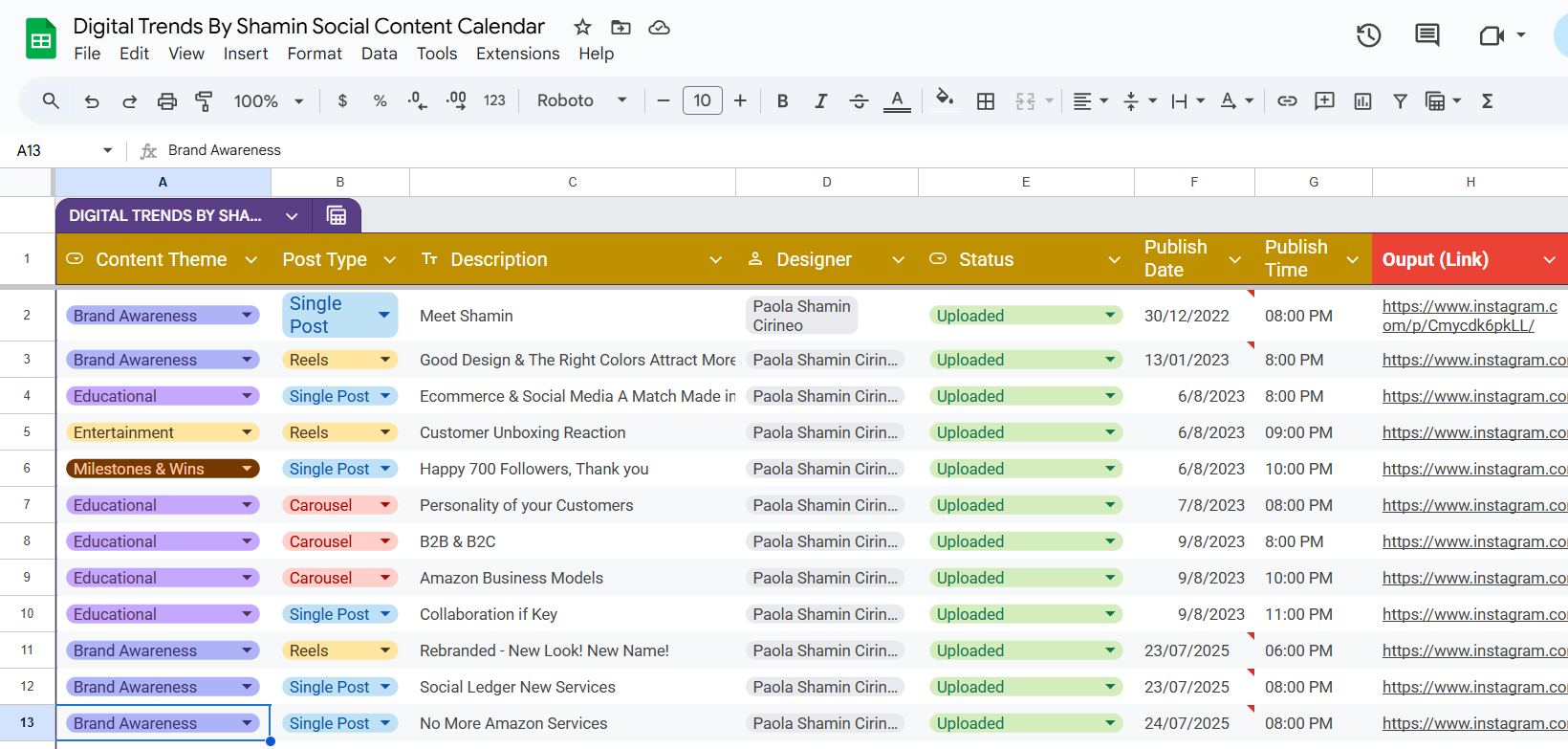
Task: Toggle bold formatting
Action: coord(782,100)
